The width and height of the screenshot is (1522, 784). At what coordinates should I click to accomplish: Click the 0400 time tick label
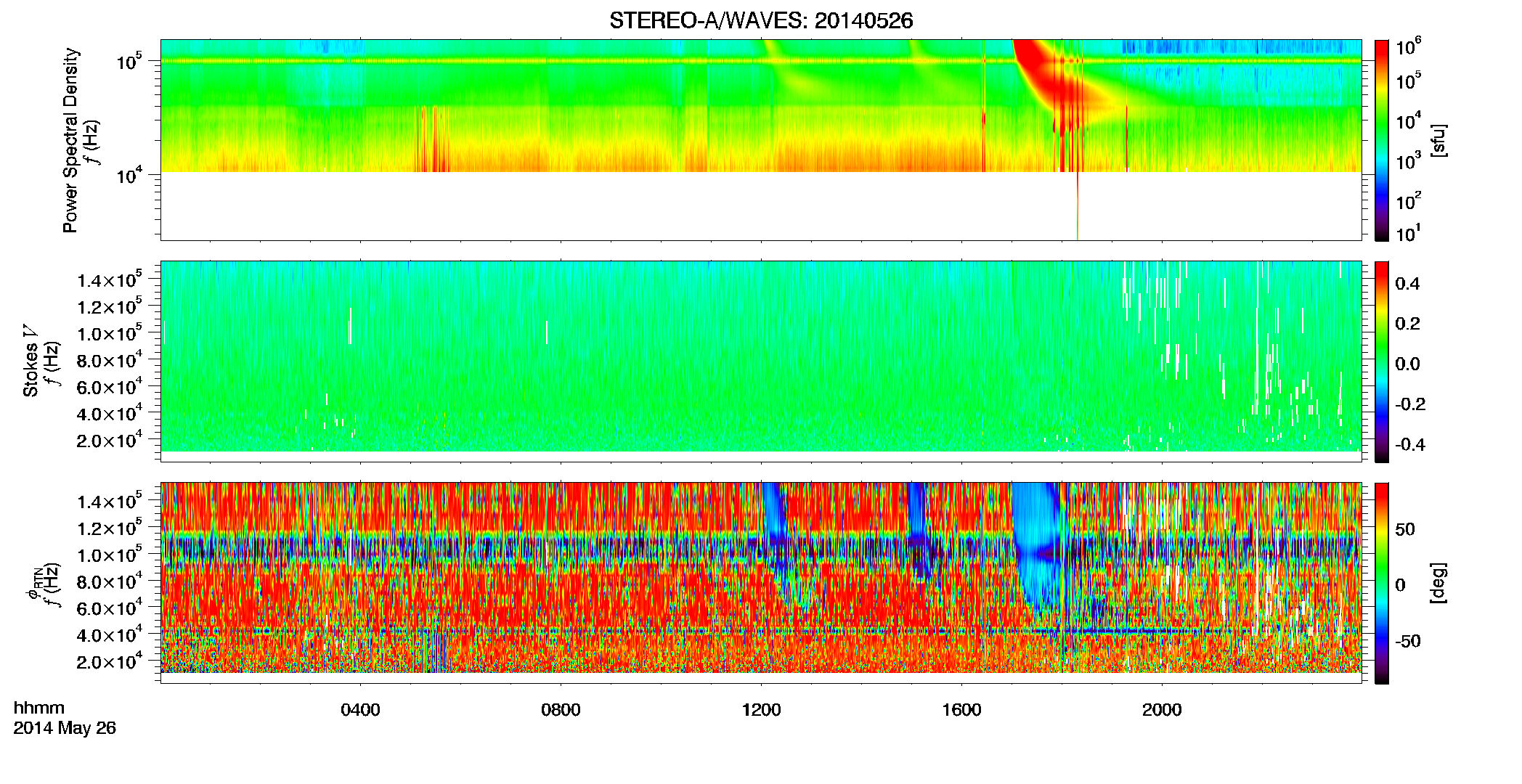[x=360, y=710]
